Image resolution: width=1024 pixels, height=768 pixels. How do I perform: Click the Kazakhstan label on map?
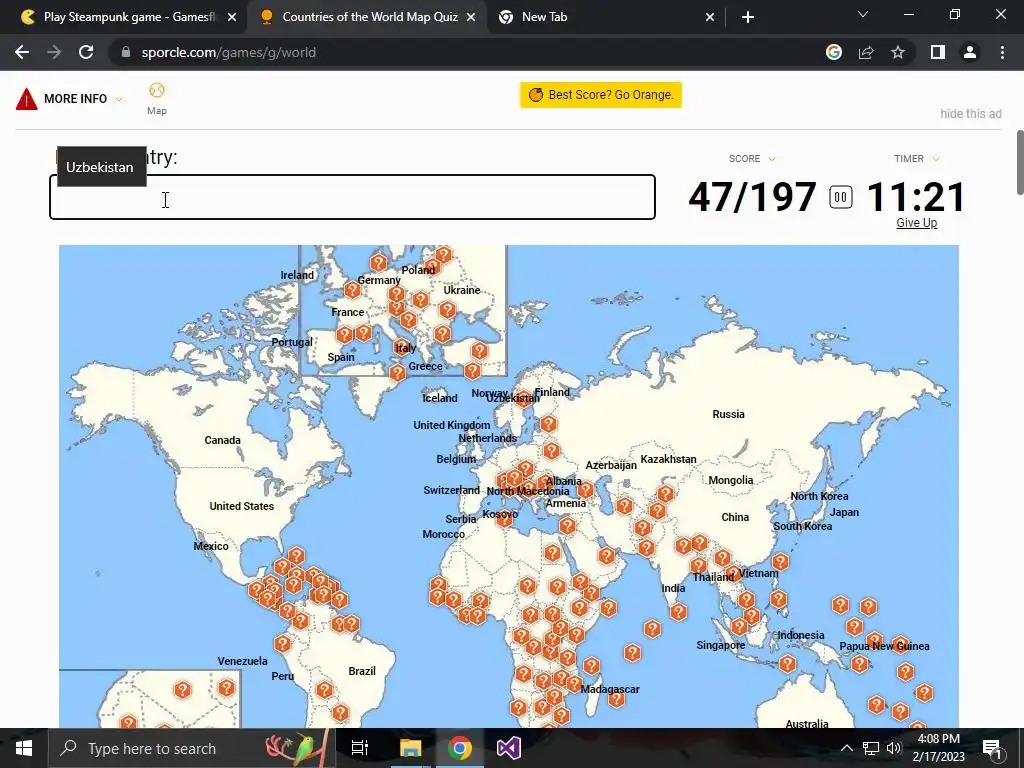pos(668,459)
